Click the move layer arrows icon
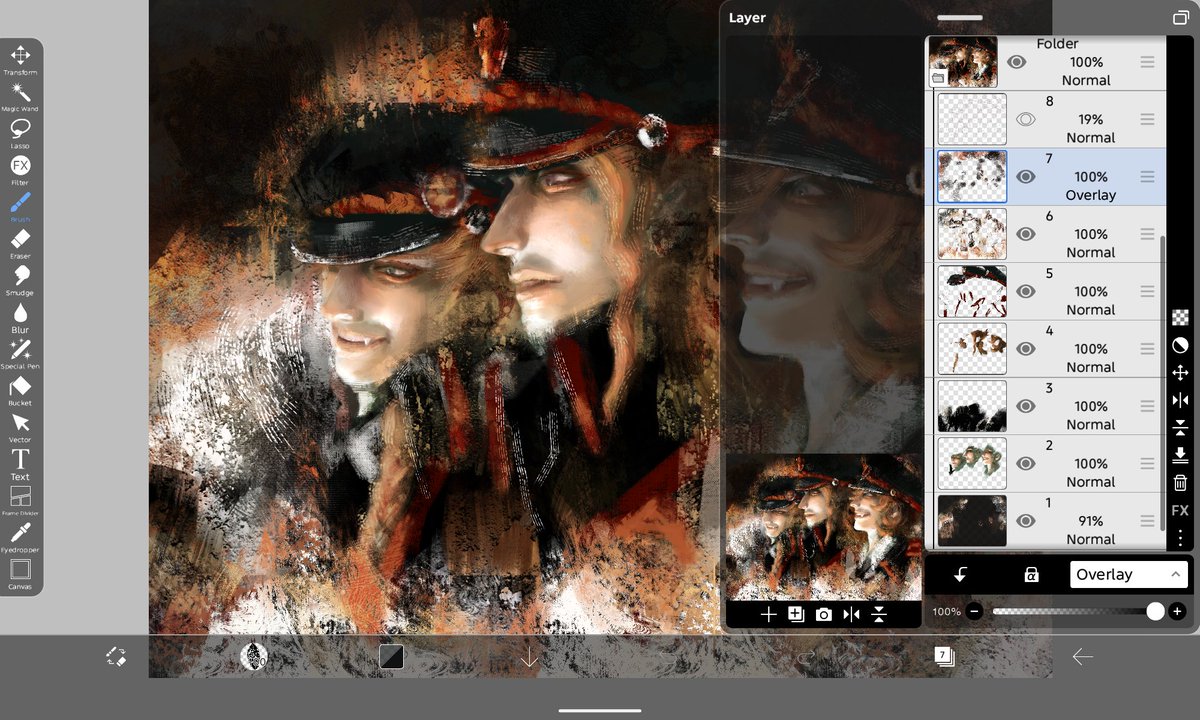The image size is (1200, 720). tap(1180, 372)
